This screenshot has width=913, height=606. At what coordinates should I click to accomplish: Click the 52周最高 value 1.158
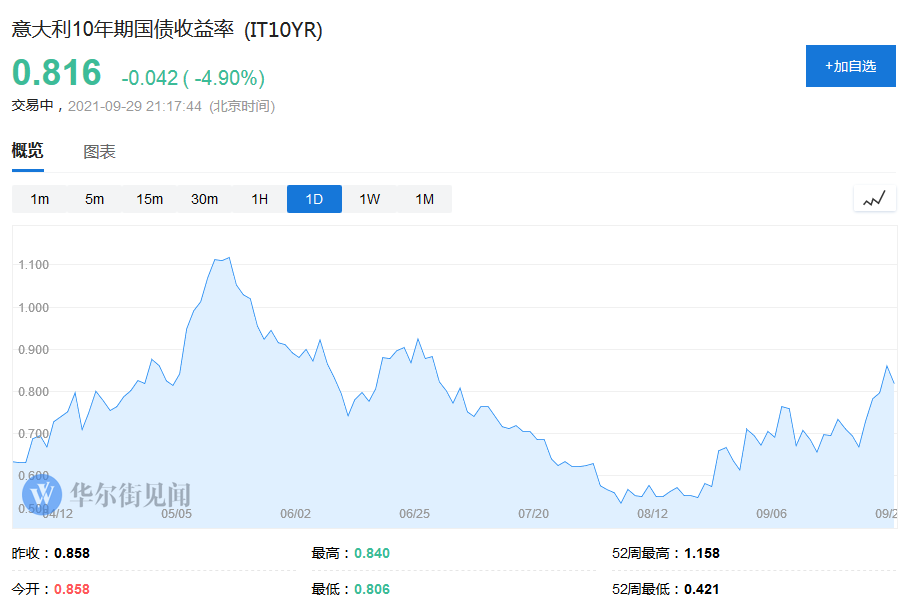pyautogui.click(x=702, y=553)
